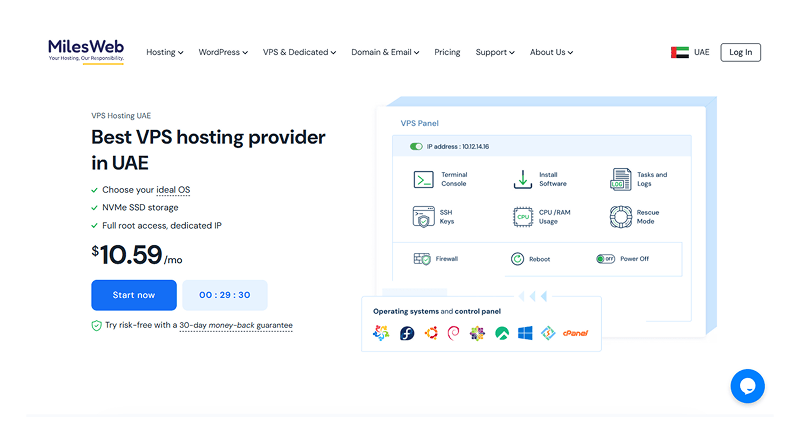Image resolution: width=800 pixels, height=445 pixels.
Task: Click the MilesWeb logo
Action: [86, 51]
